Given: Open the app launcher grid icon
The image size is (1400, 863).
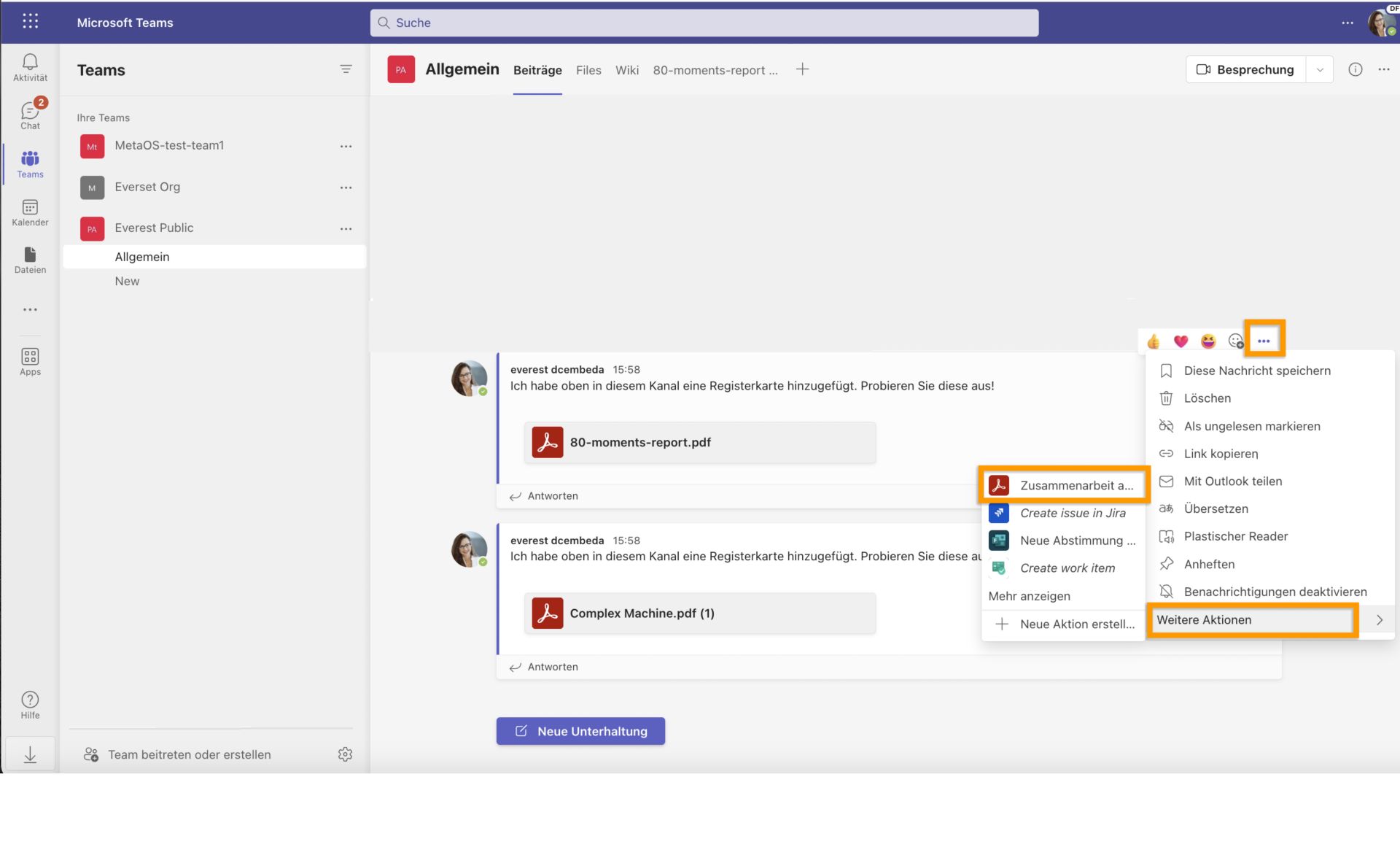Looking at the screenshot, I should (30, 21).
